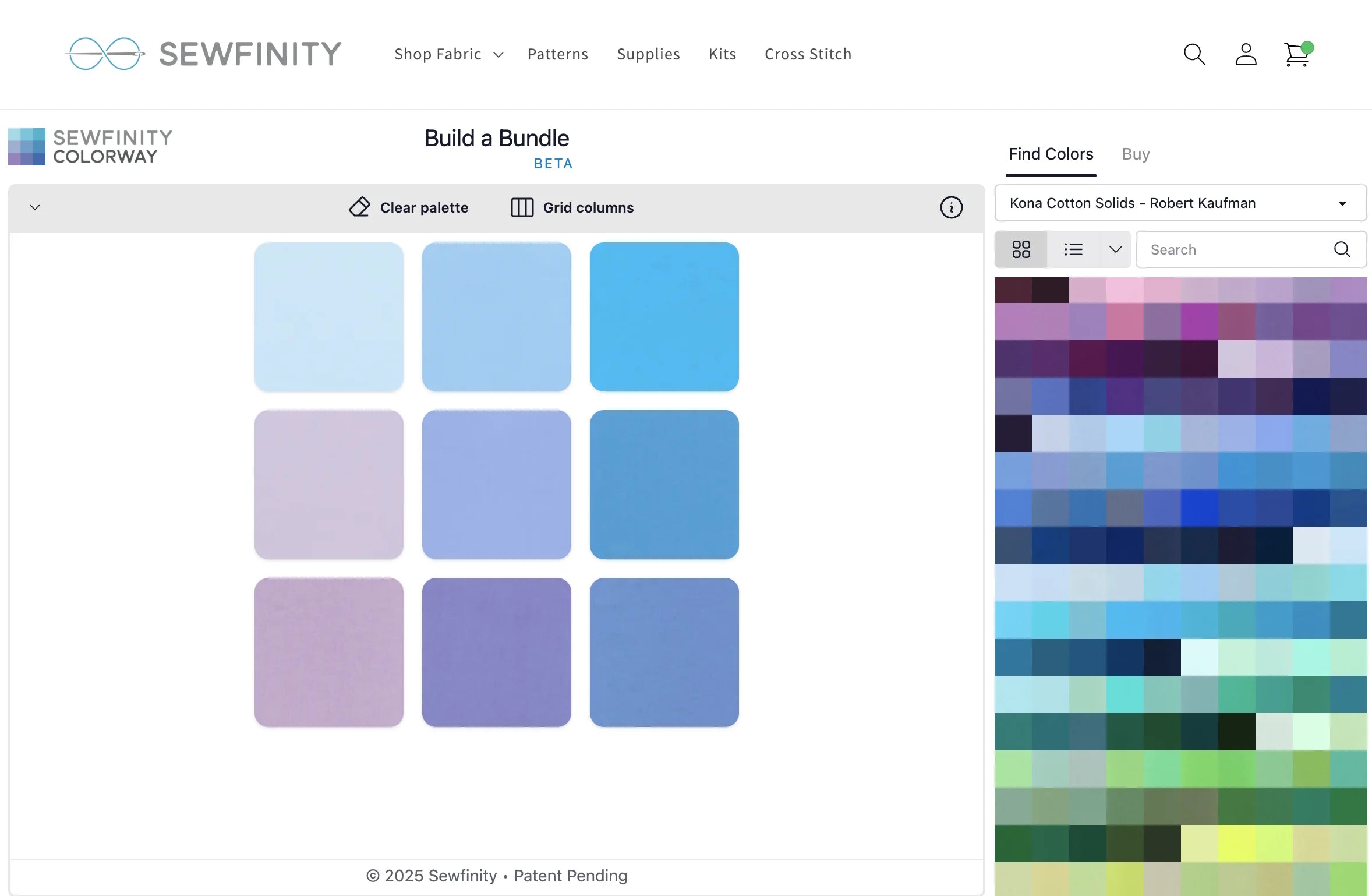Open the shopping cart
1372x896 pixels.
coord(1297,54)
